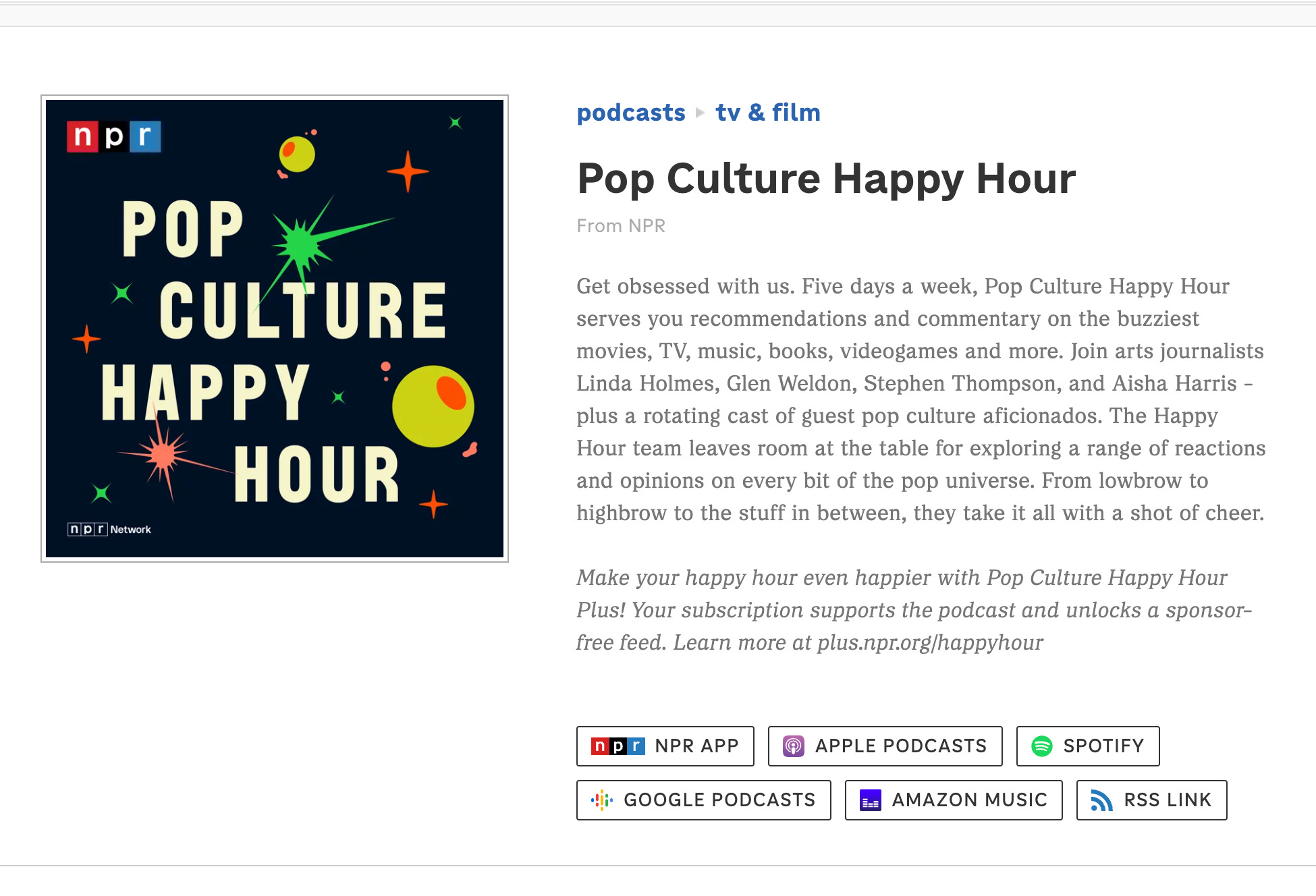Image resolution: width=1316 pixels, height=896 pixels.
Task: Click the From NPR text
Action: pos(621,225)
